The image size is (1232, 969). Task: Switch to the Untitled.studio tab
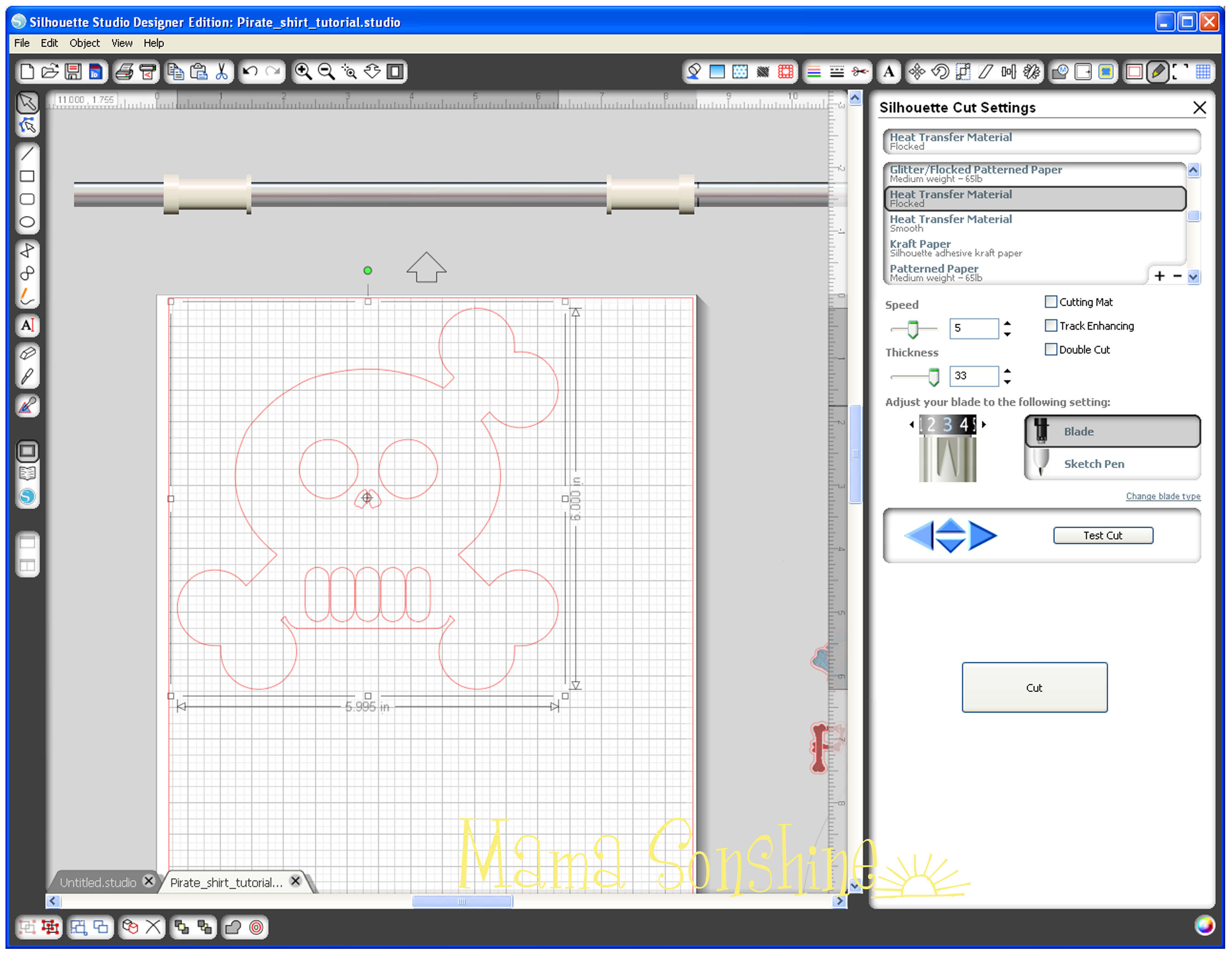click(98, 883)
